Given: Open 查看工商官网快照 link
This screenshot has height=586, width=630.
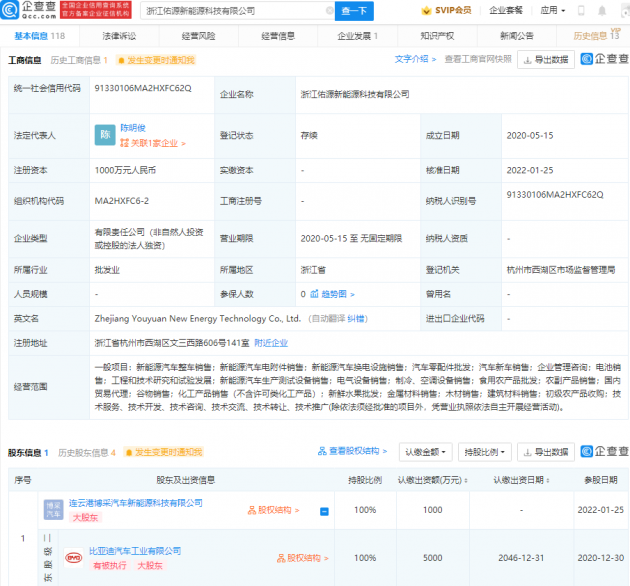Looking at the screenshot, I should 478,59.
